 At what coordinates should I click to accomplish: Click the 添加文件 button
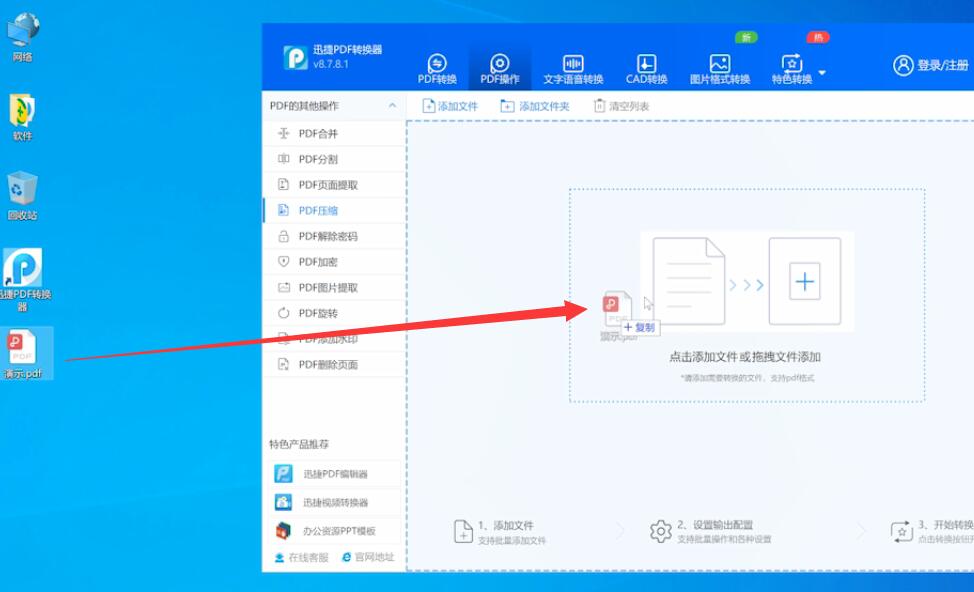coord(450,106)
